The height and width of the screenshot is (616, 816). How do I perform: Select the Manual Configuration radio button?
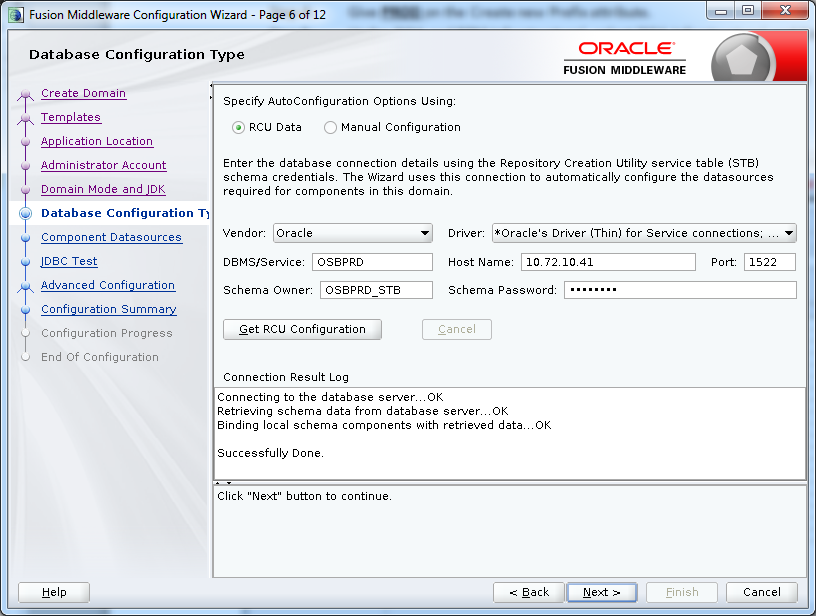coord(330,127)
